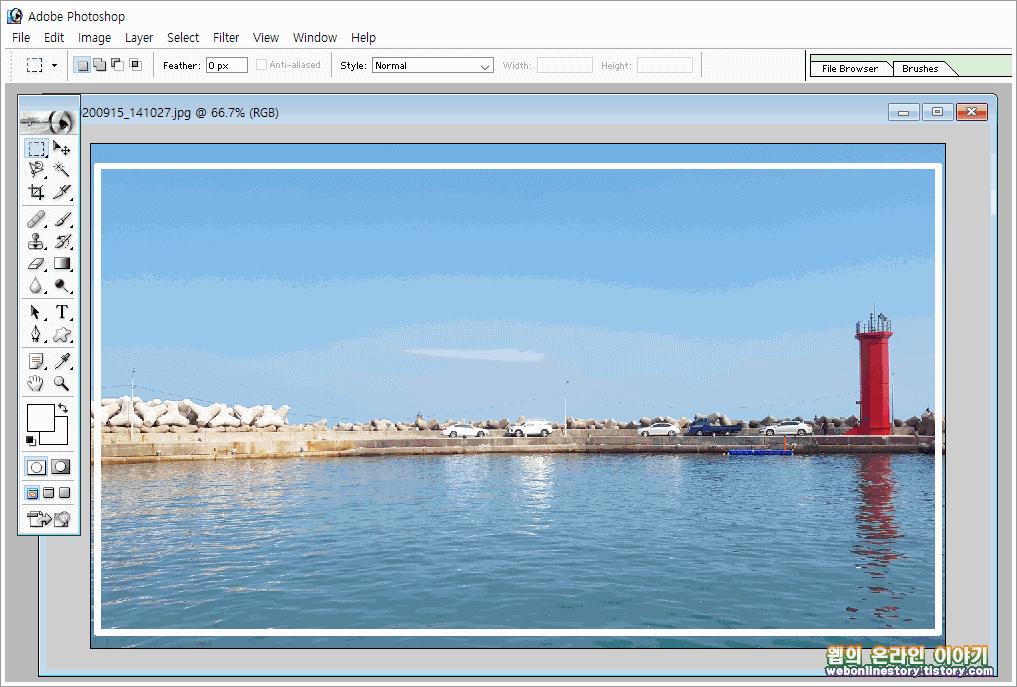
Task: Click the marquee tool preset icon in options bar
Action: point(34,66)
